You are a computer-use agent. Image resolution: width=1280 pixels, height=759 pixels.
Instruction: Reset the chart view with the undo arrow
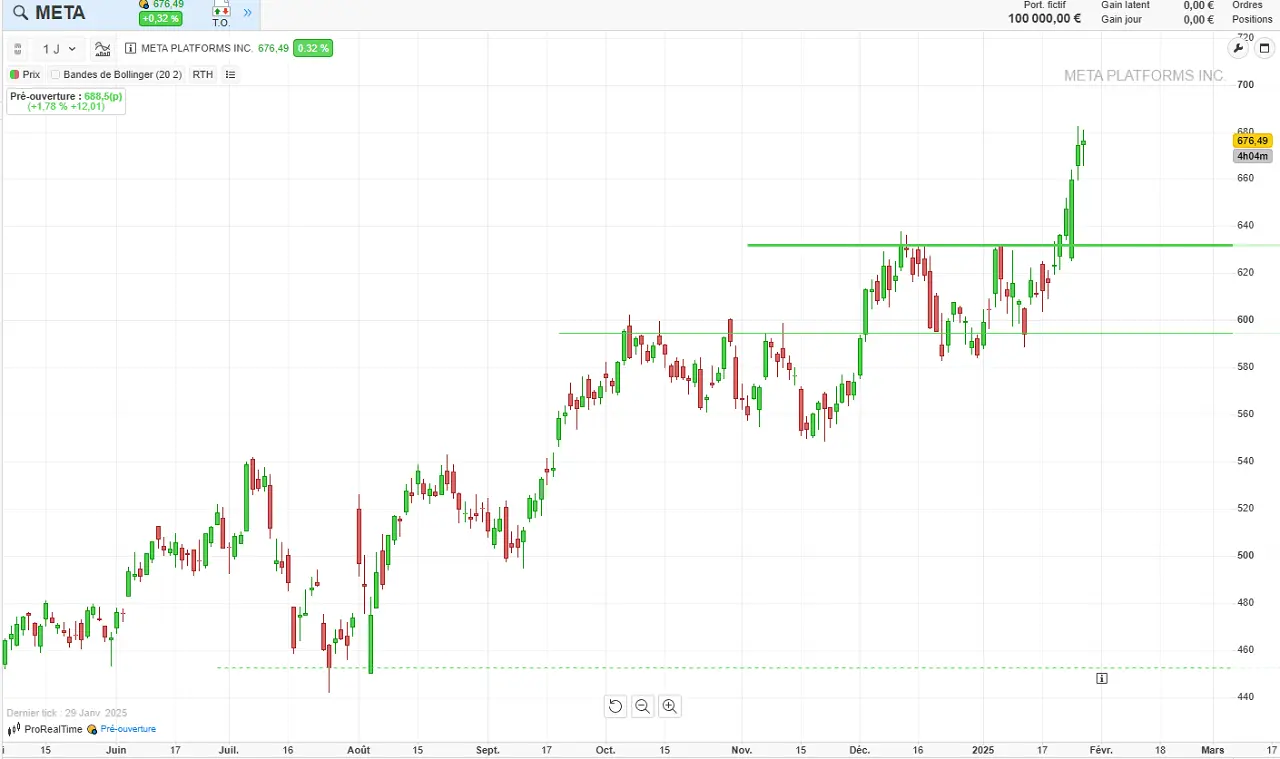click(x=615, y=706)
